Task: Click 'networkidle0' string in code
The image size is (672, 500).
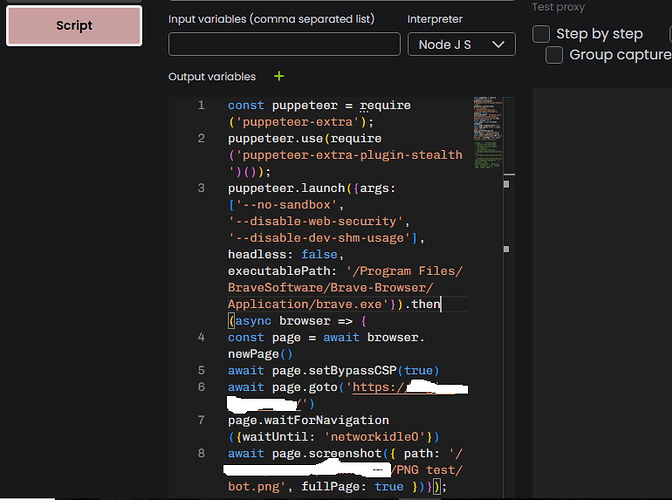Action: [x=375, y=437]
